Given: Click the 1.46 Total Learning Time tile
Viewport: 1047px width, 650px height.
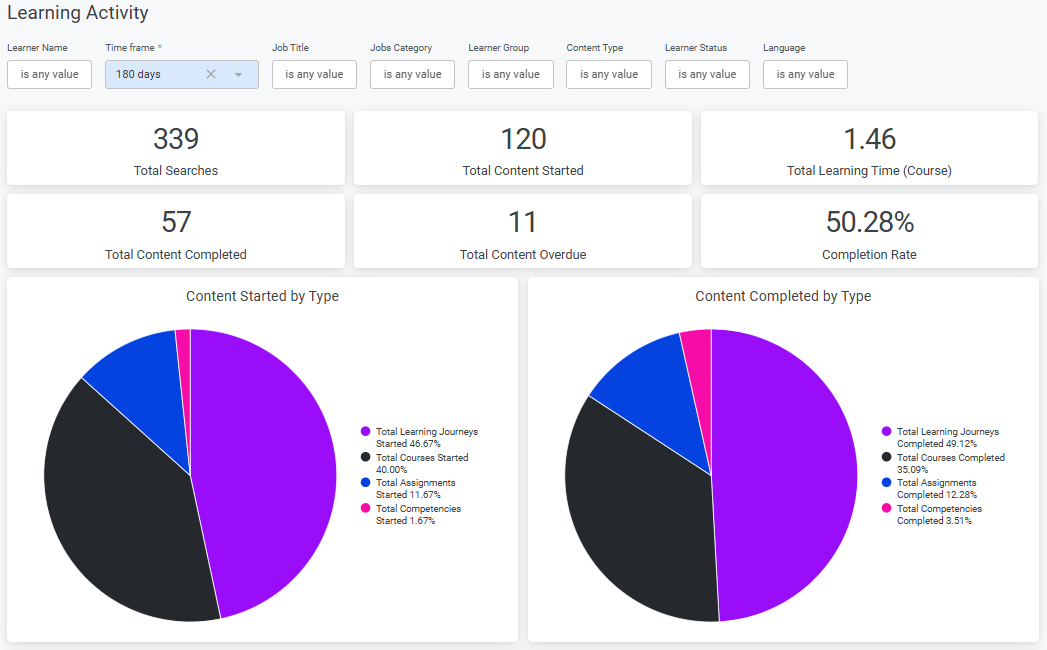Looking at the screenshot, I should [869, 148].
